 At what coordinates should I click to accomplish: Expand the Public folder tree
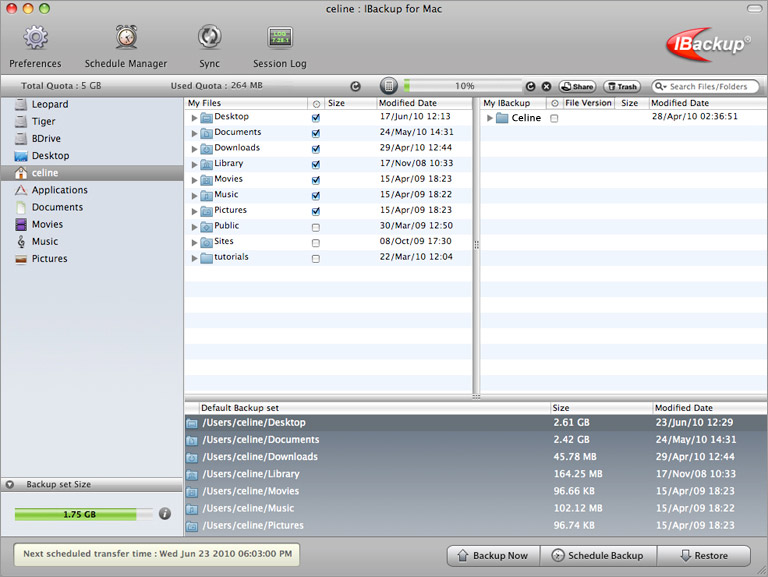click(x=194, y=227)
